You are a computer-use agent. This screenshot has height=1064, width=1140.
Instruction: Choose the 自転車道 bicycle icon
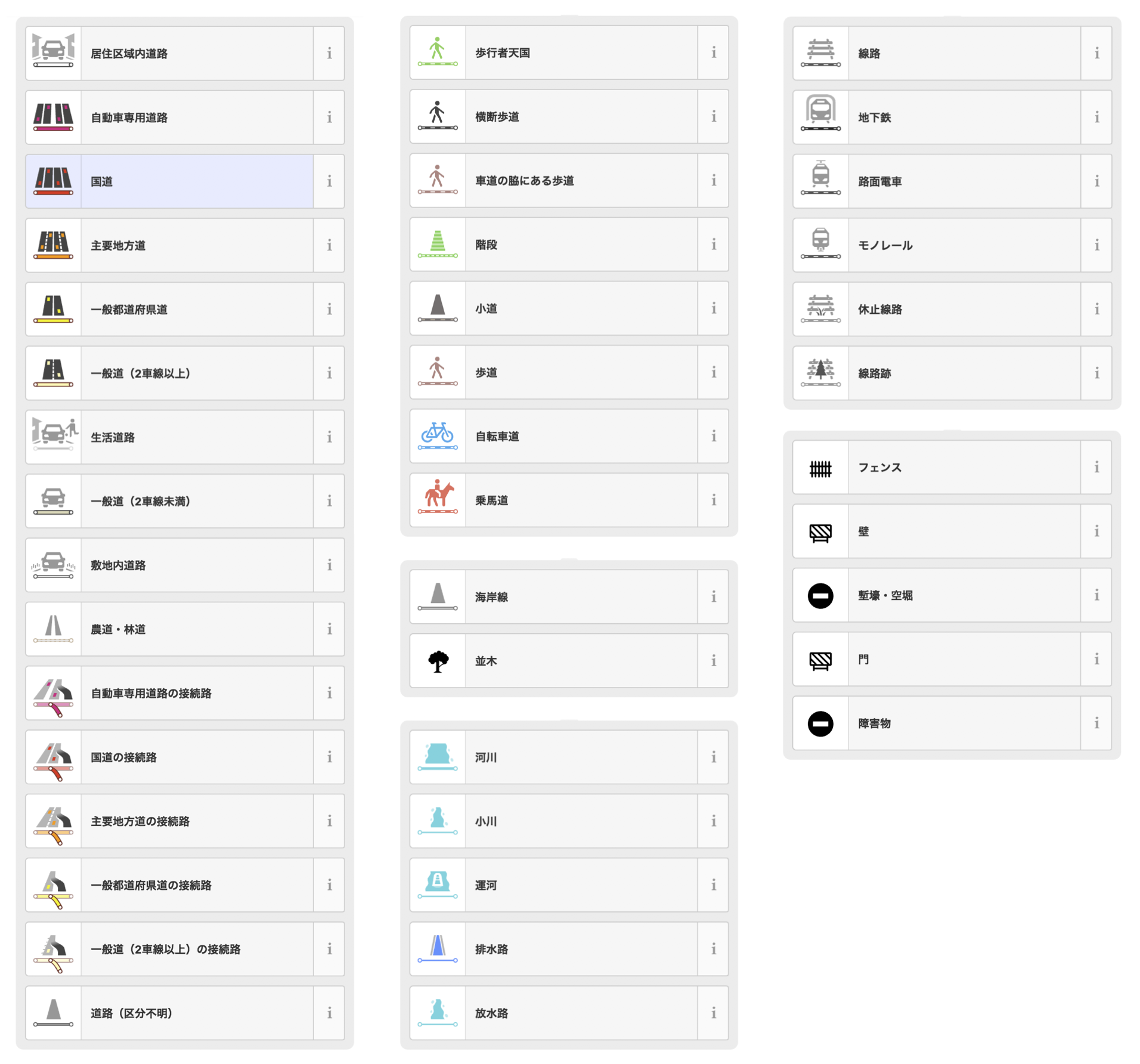(438, 435)
